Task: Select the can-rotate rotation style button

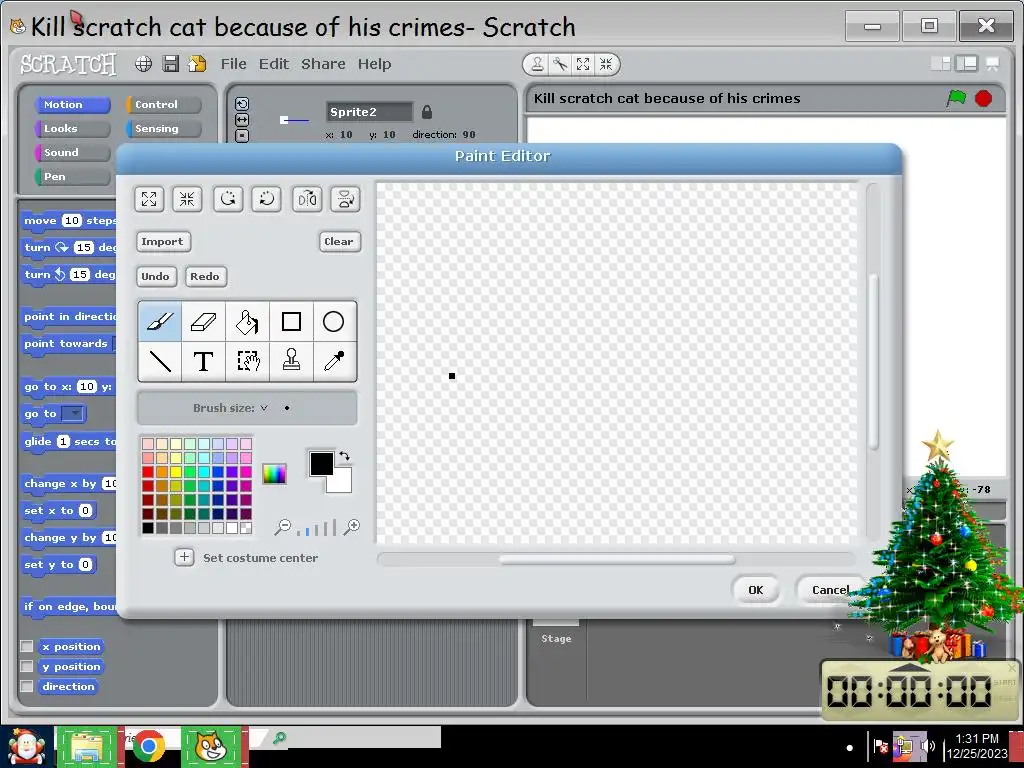Action: click(x=242, y=104)
